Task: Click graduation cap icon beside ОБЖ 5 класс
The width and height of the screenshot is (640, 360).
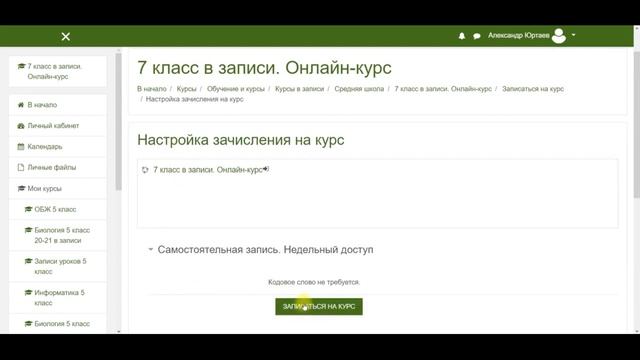Action: point(28,209)
